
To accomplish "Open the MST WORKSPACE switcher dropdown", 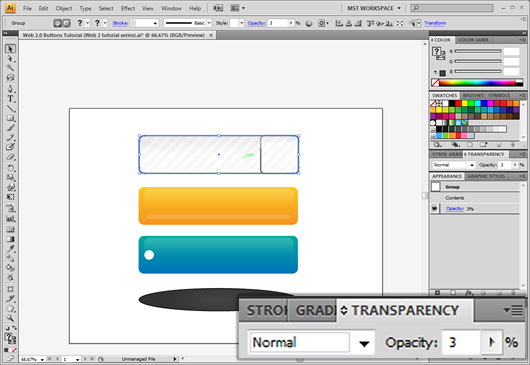I will [x=374, y=8].
